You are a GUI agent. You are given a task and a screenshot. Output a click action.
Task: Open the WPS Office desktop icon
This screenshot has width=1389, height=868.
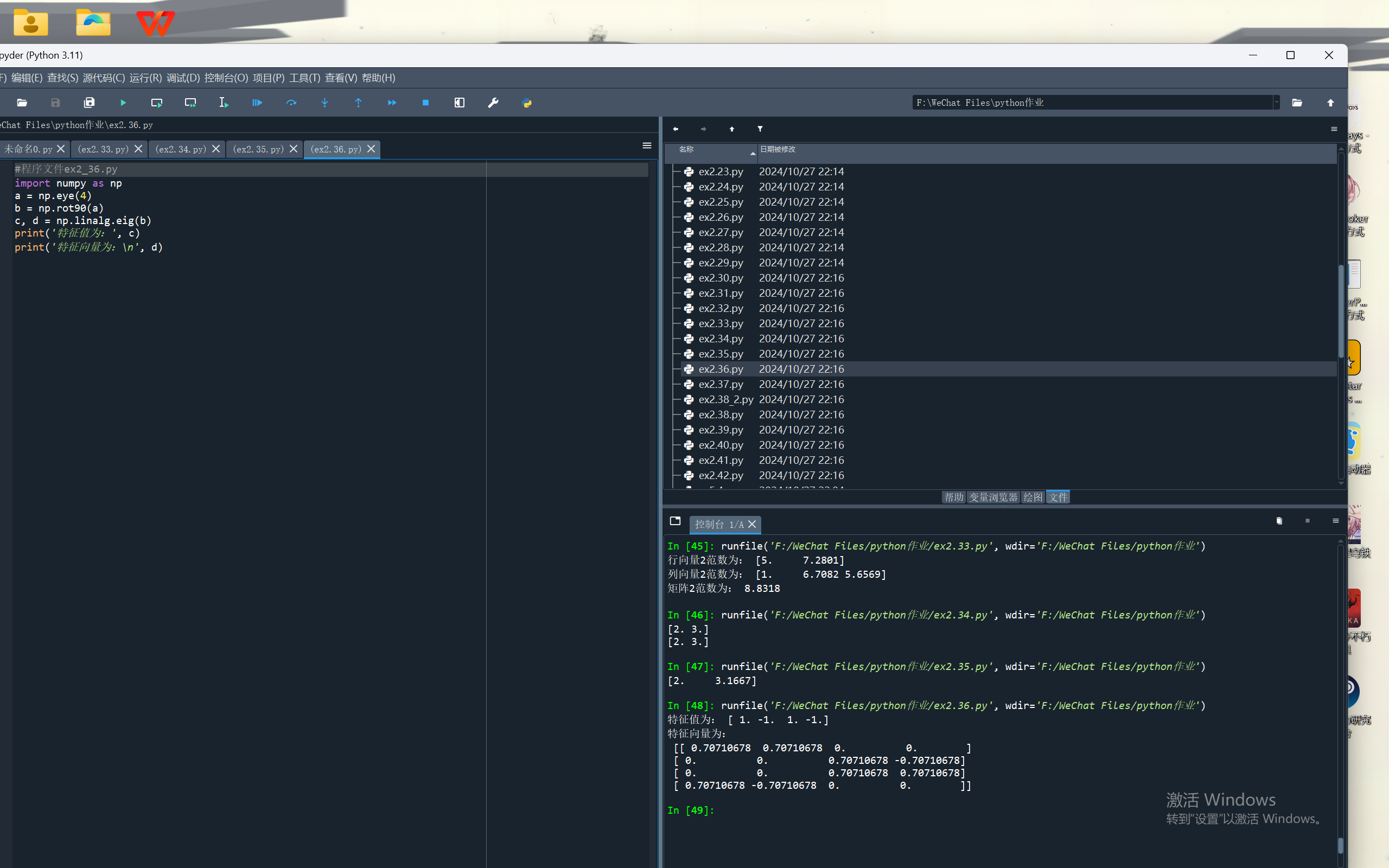[155, 23]
